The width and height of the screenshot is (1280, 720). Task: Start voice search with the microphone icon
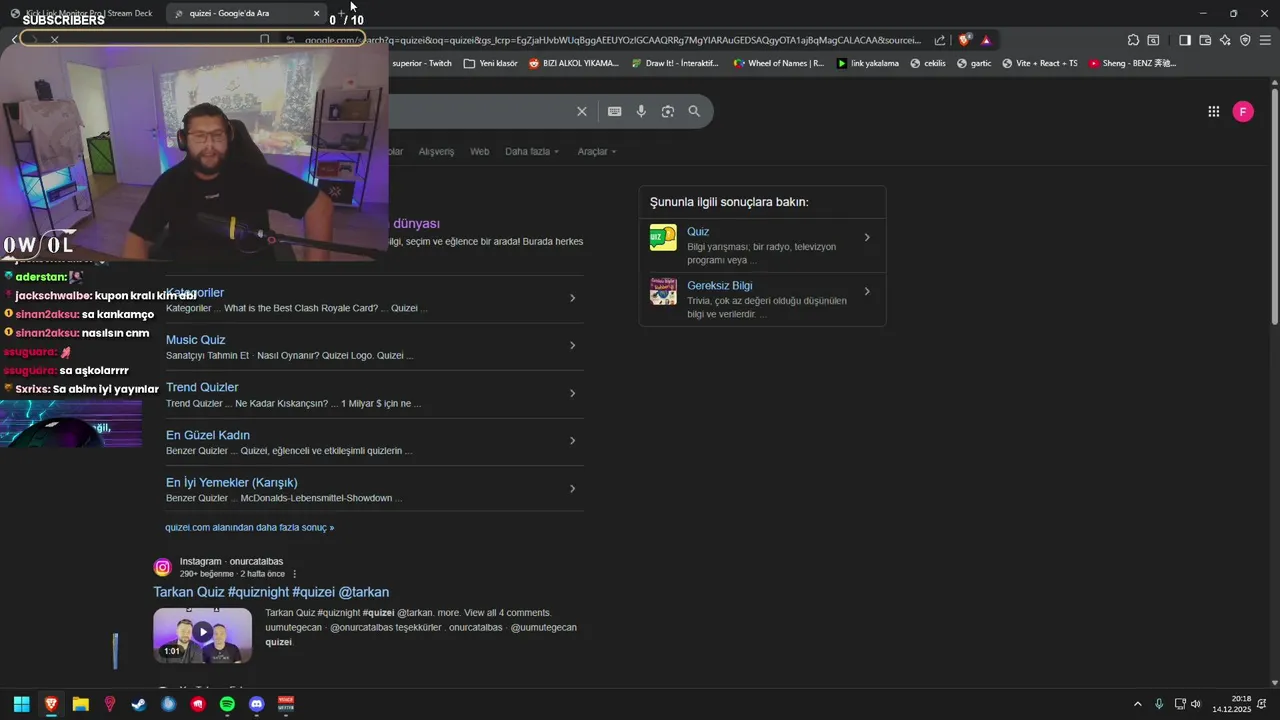tap(641, 111)
